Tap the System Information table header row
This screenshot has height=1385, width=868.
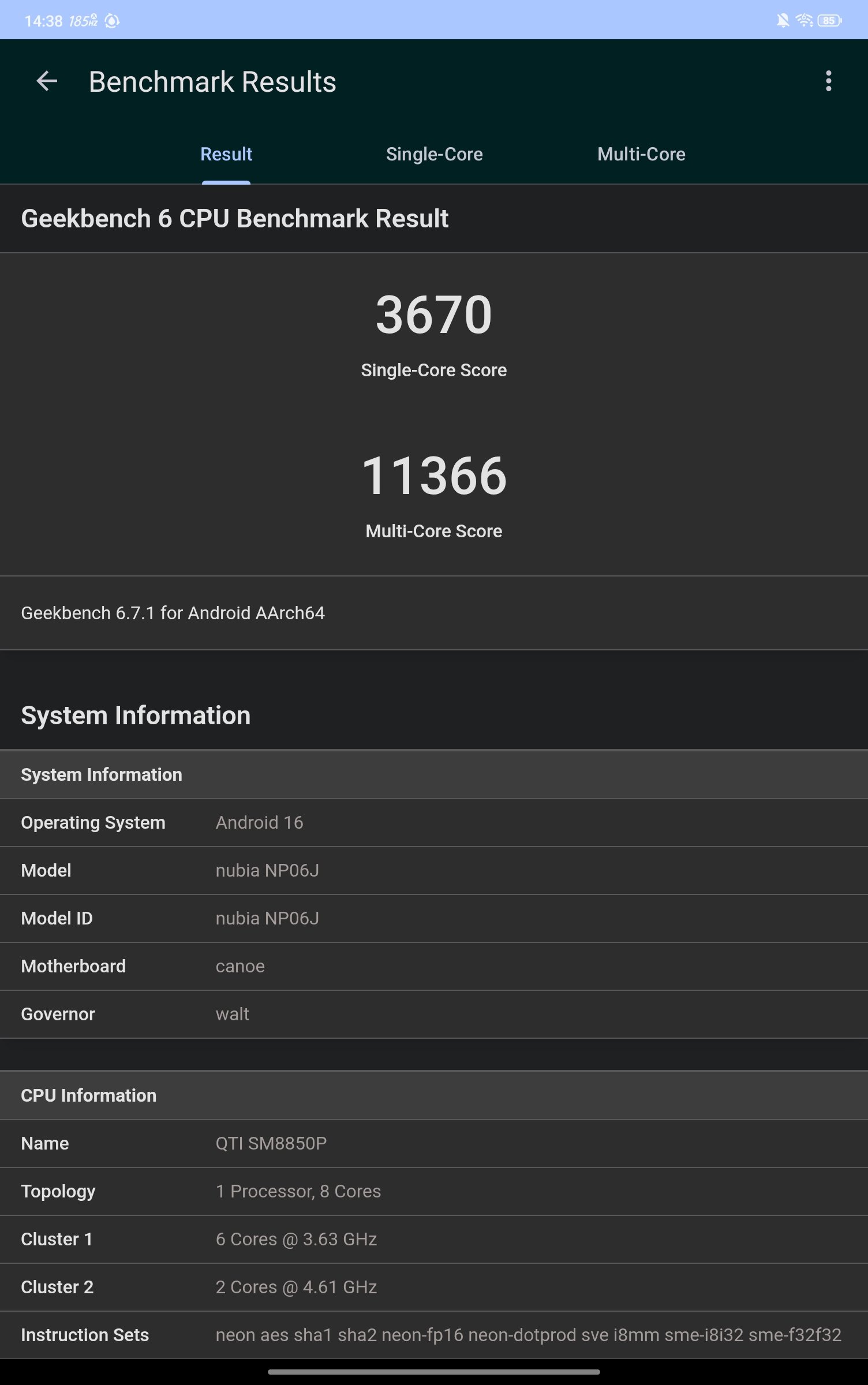434,774
